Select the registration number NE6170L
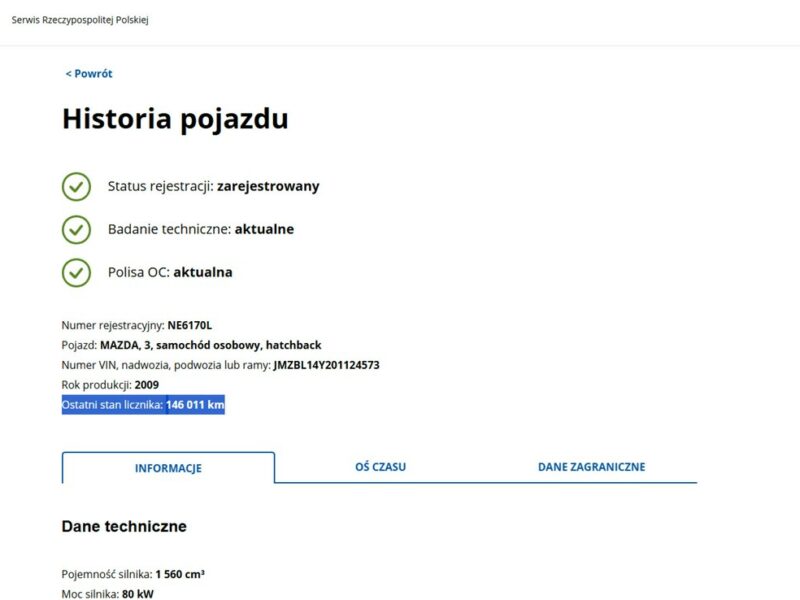The image size is (800, 600). click(190, 326)
